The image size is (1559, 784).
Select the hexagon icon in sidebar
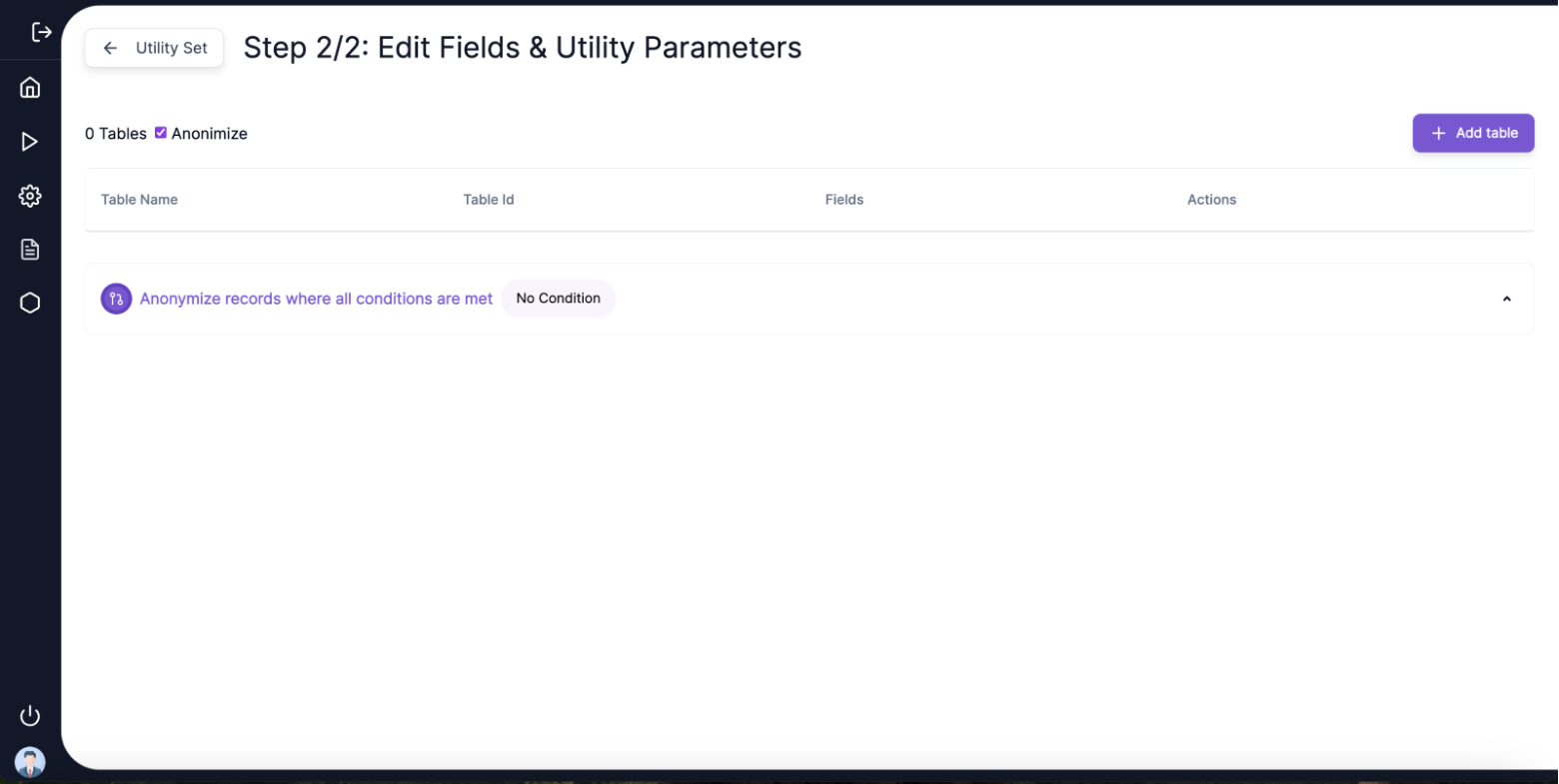tap(30, 303)
